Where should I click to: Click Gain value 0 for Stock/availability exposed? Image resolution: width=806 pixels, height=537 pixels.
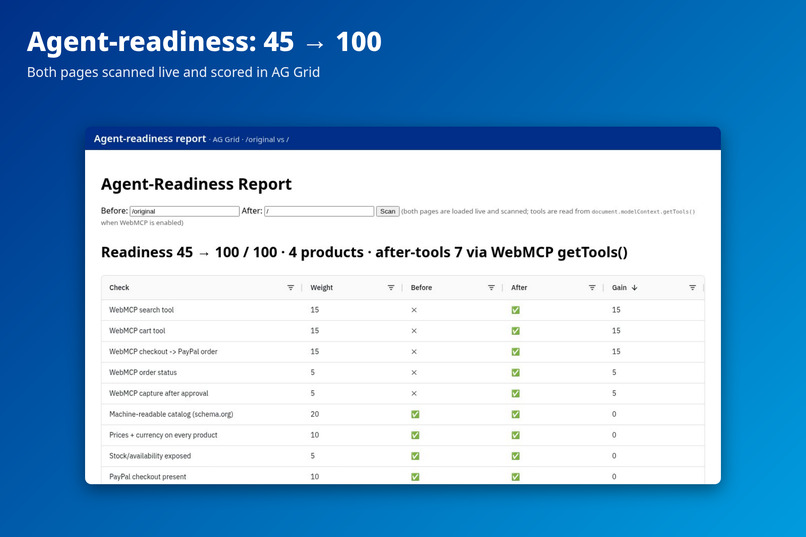(614, 456)
